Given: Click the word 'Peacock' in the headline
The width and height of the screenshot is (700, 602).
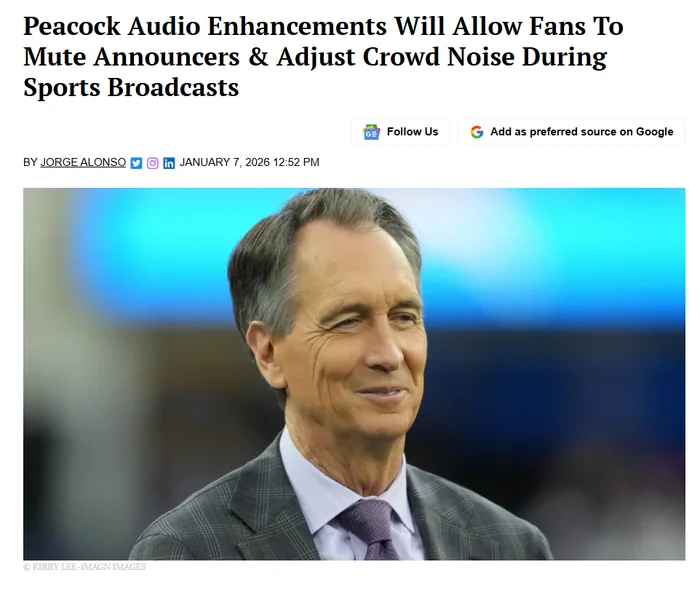Looking at the screenshot, I should click(x=72, y=26).
